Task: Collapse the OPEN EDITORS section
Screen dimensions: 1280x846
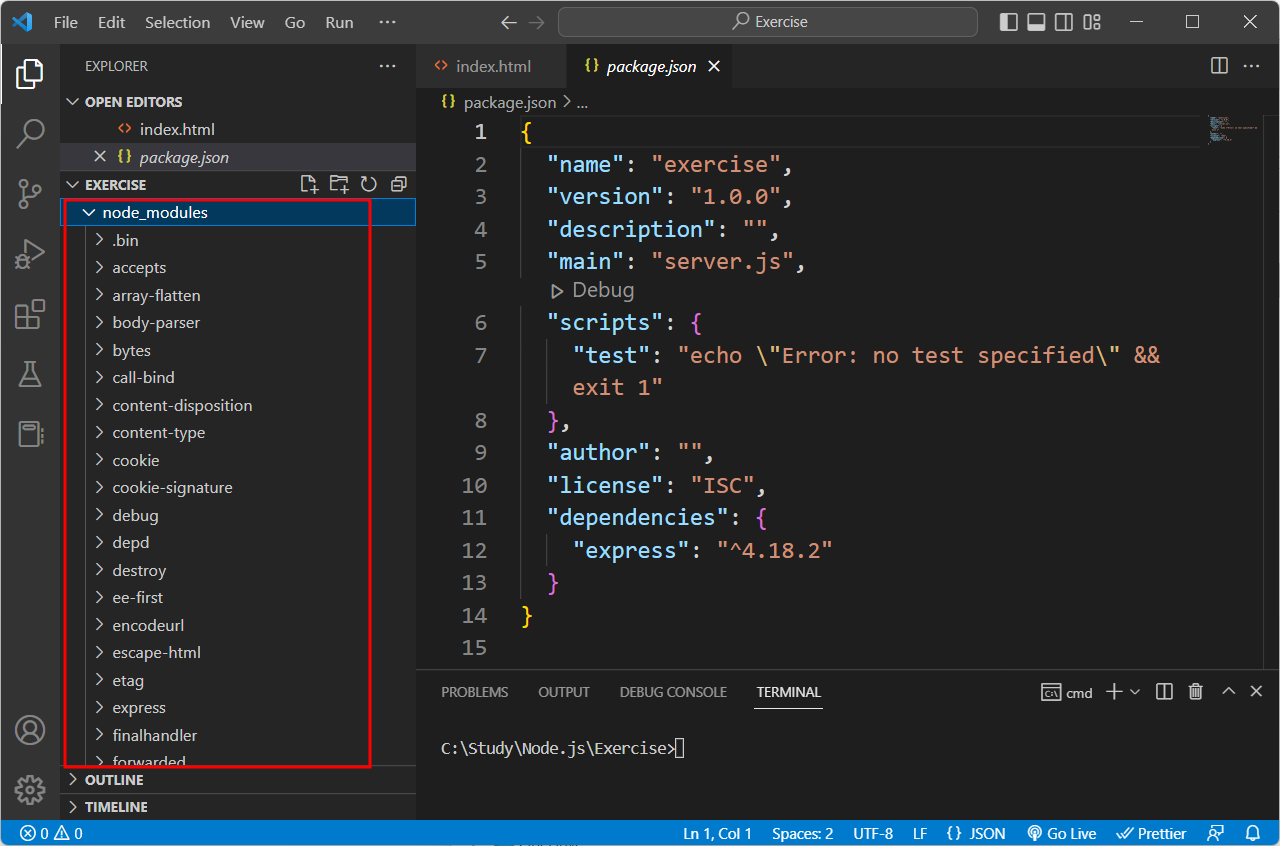Action: pos(238,102)
